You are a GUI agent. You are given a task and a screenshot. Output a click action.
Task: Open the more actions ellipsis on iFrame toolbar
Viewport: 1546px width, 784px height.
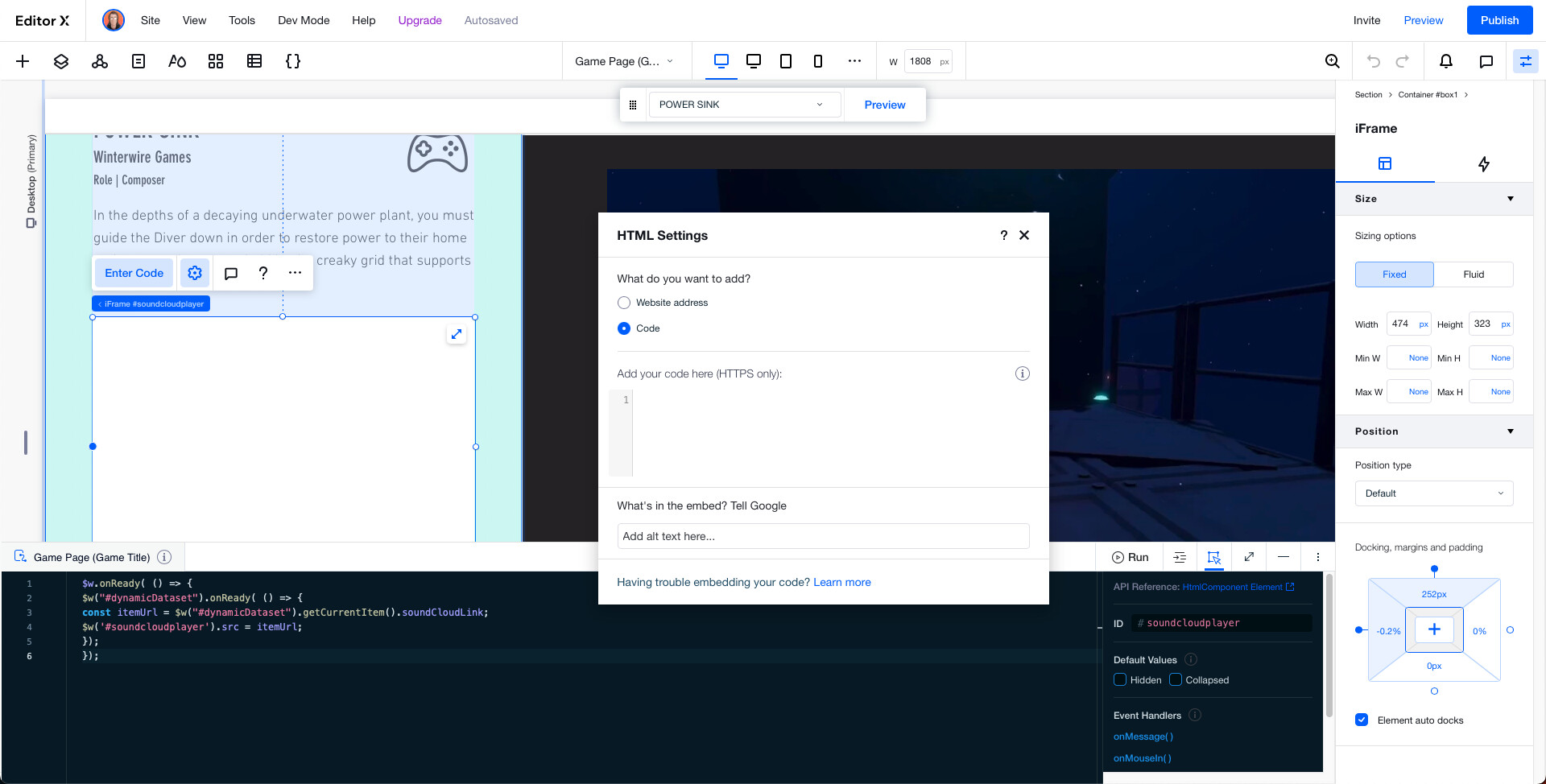[x=296, y=273]
